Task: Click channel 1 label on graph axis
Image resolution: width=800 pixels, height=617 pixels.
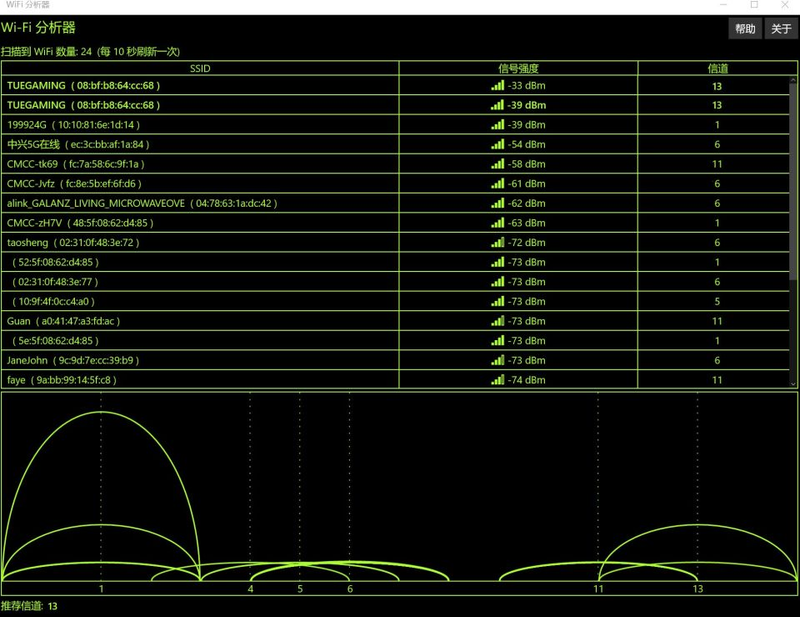Action: pos(101,590)
